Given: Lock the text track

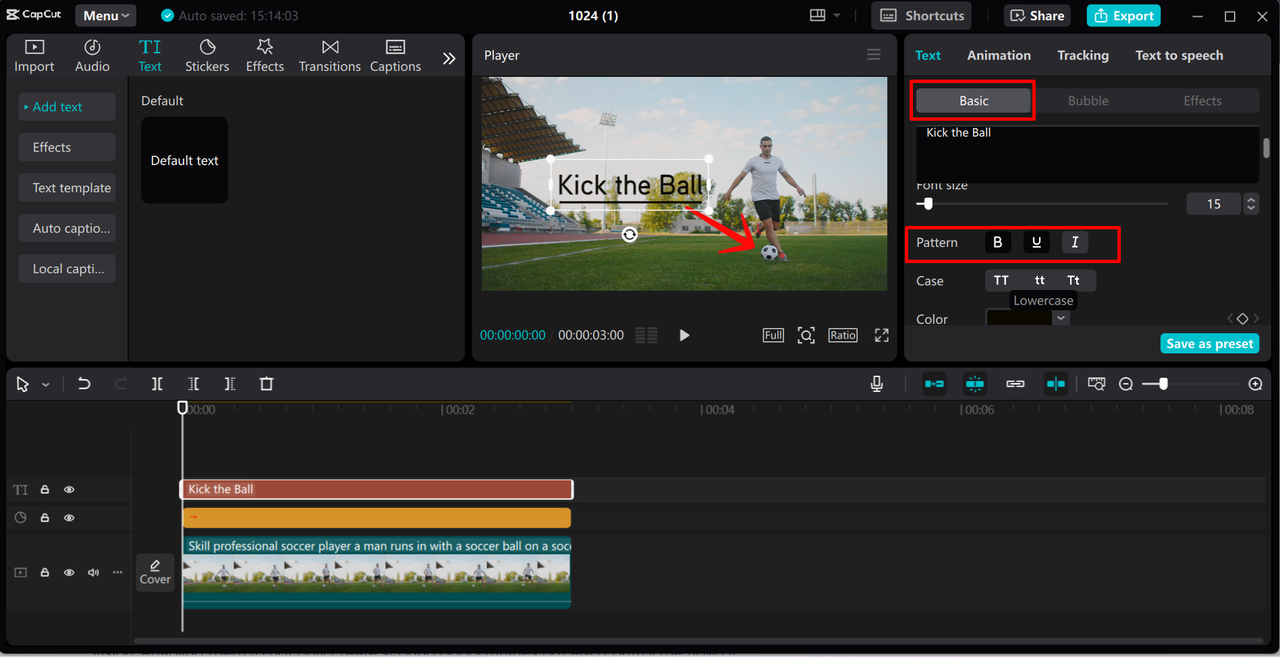Looking at the screenshot, I should pyautogui.click(x=45, y=490).
